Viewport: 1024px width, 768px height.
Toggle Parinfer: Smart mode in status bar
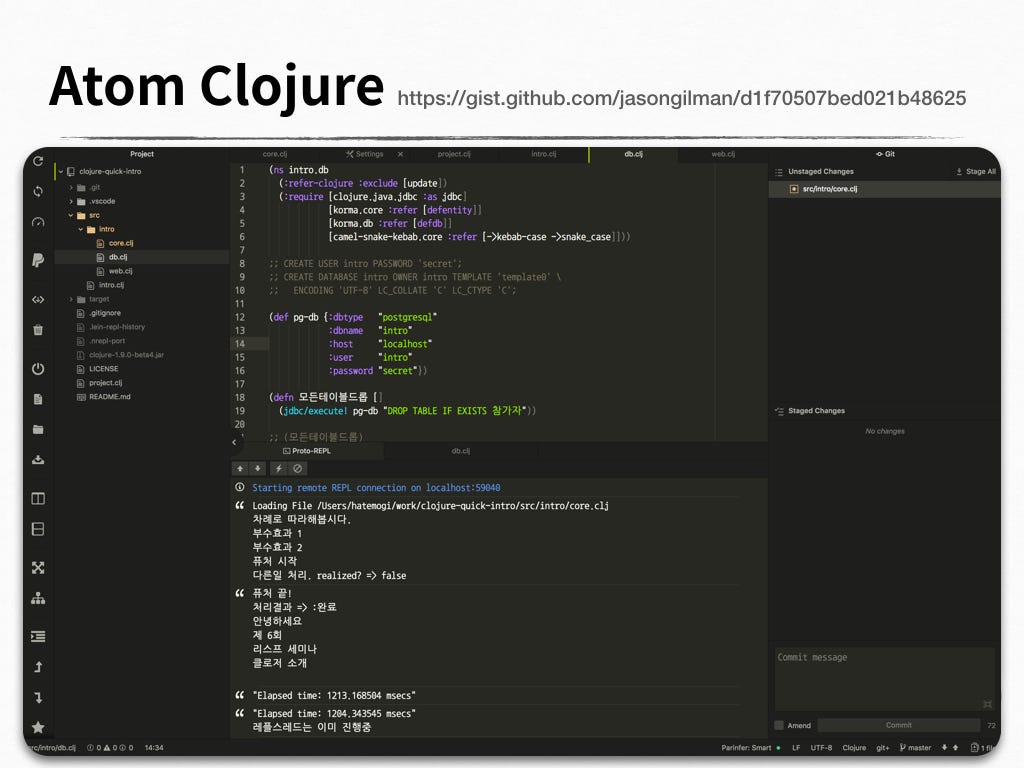pos(750,748)
